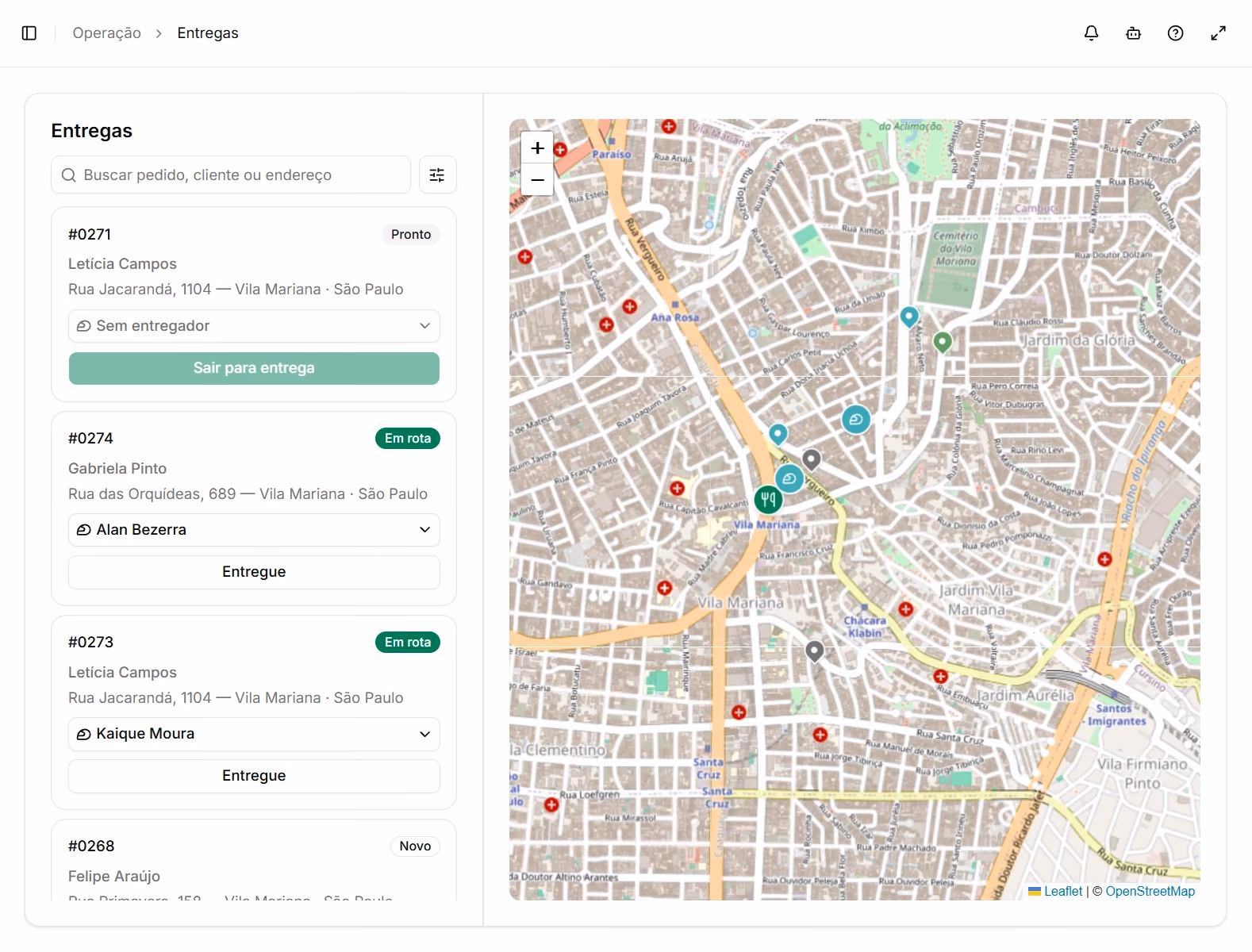Click the Em rota badge on order #0273
The height and width of the screenshot is (952, 1252).
tap(408, 643)
